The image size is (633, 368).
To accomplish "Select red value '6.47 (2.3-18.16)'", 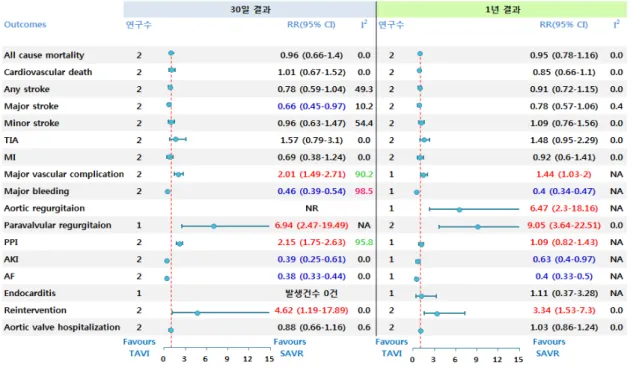I will click(564, 208).
